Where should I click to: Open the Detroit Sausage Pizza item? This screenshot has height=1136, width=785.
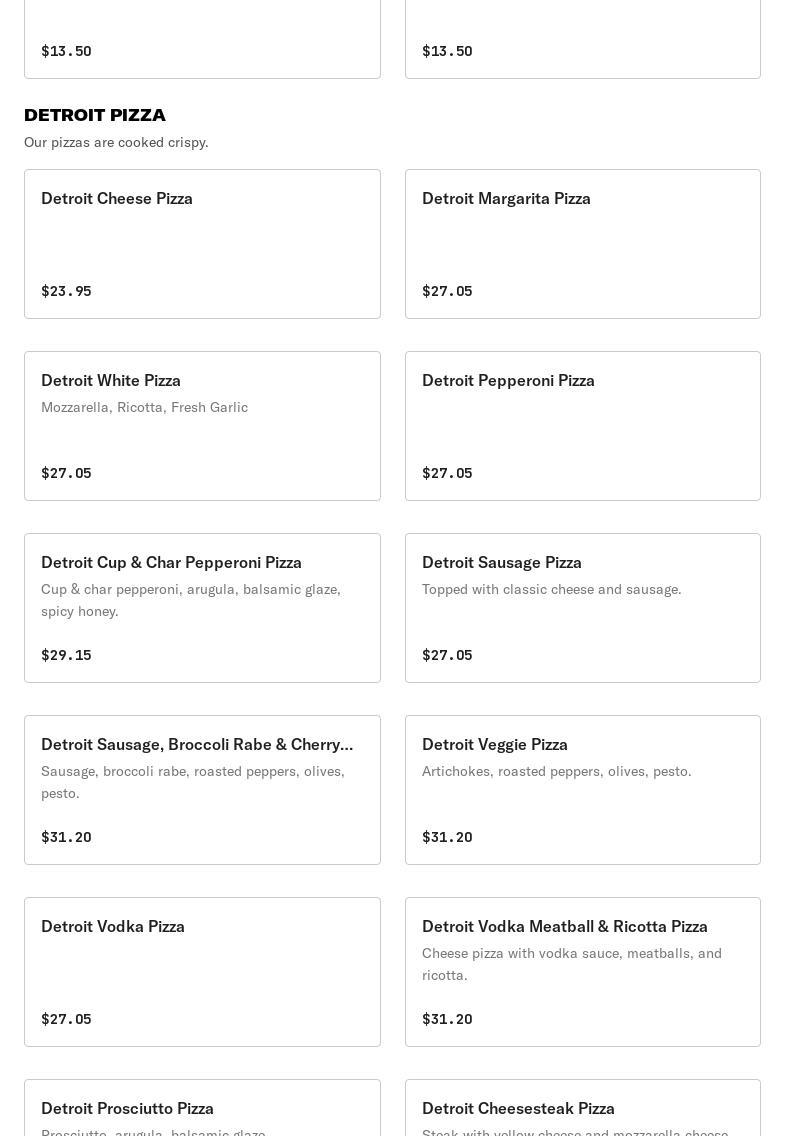pyautogui.click(x=583, y=608)
